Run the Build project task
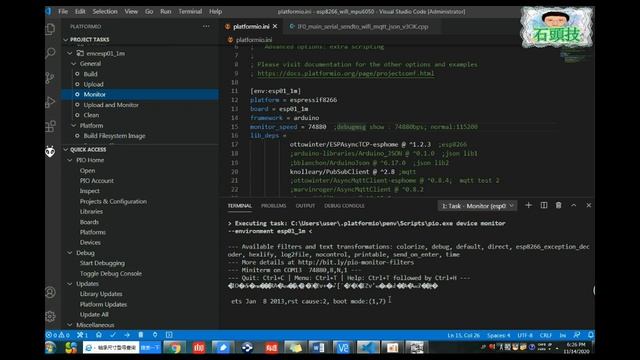The image size is (640, 360). click(91, 74)
